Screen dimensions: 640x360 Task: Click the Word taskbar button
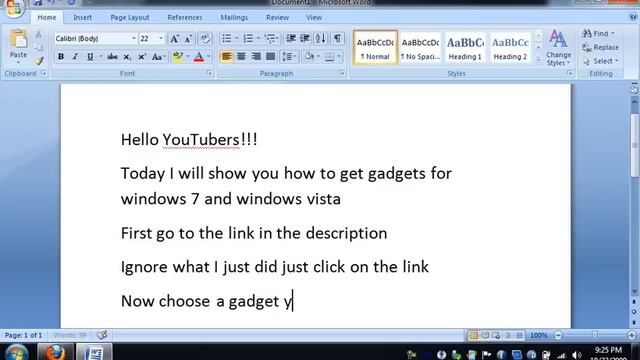point(94,352)
